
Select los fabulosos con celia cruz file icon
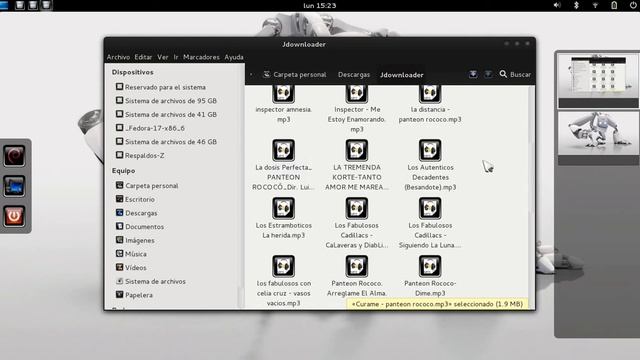[x=283, y=266]
